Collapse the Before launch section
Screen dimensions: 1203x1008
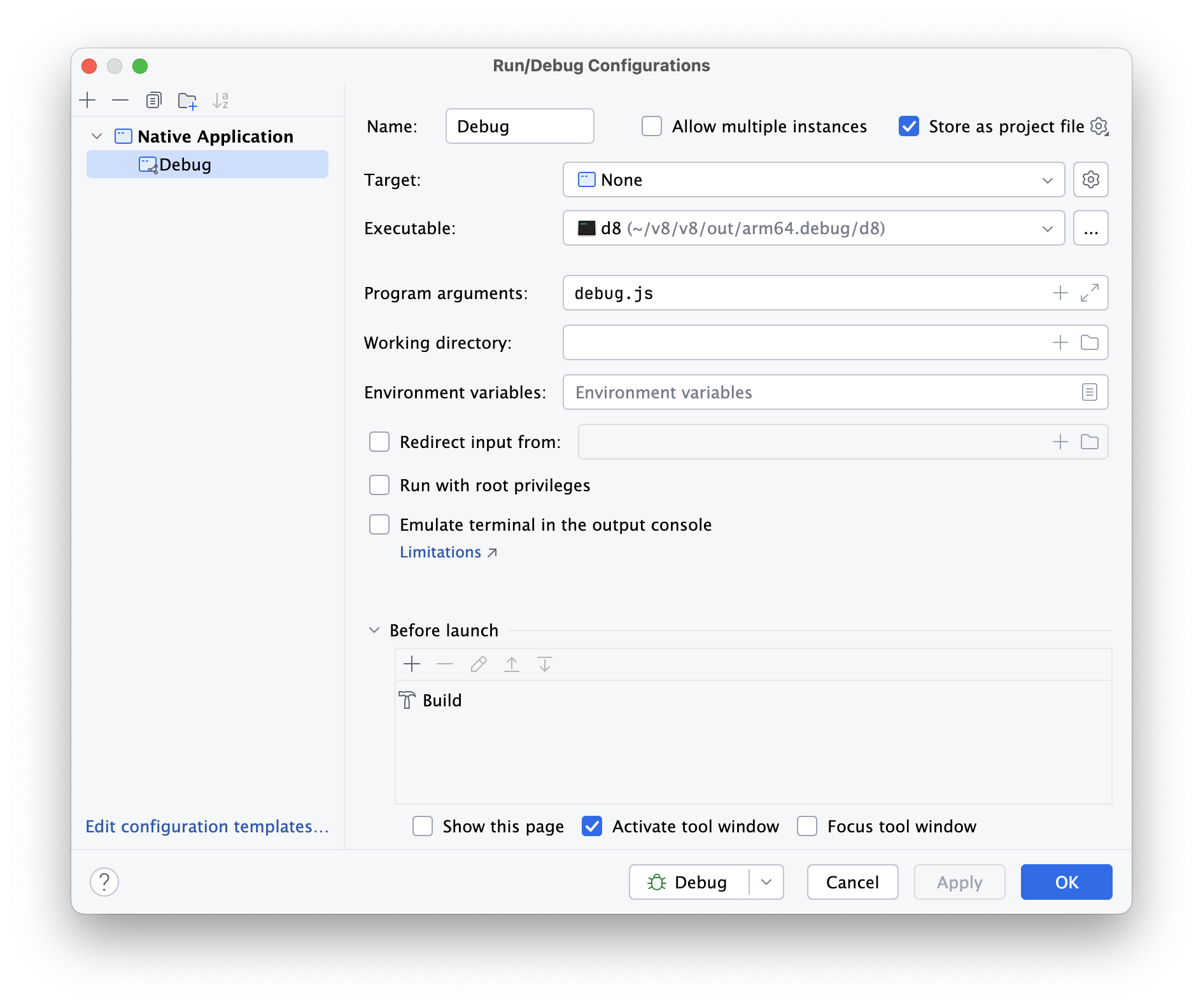click(x=374, y=631)
